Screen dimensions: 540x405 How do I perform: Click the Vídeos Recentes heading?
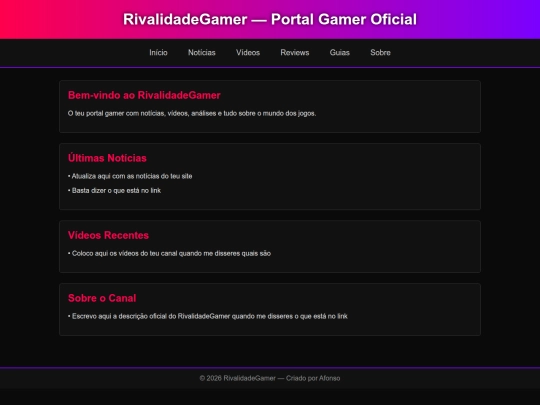pos(108,235)
